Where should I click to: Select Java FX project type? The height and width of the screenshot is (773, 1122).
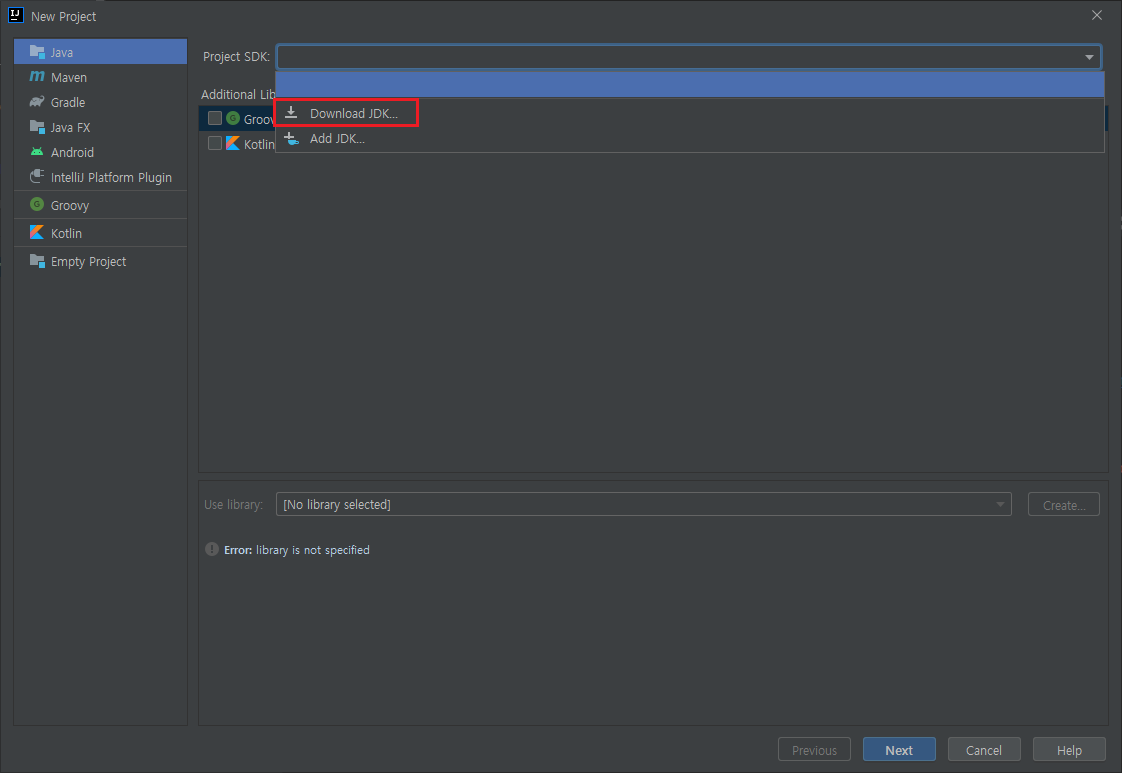(100, 127)
